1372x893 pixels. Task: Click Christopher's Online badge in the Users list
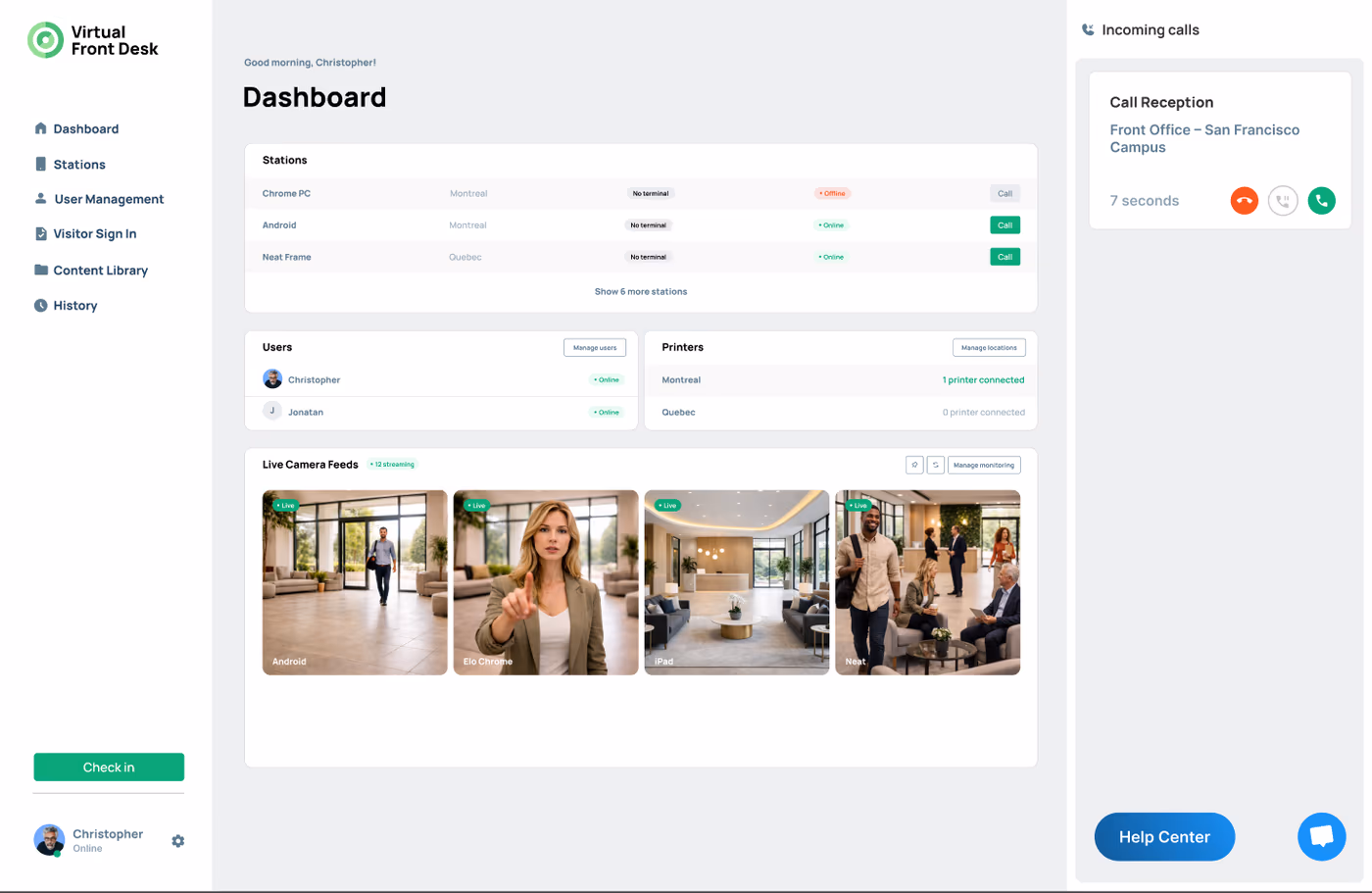[607, 379]
